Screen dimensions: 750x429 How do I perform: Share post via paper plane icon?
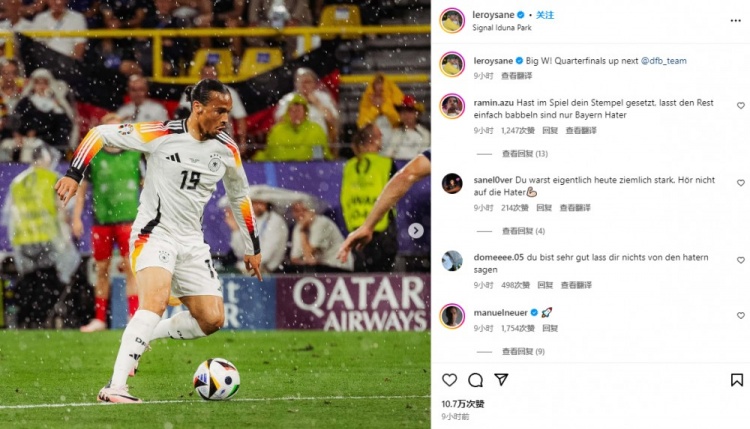click(501, 380)
